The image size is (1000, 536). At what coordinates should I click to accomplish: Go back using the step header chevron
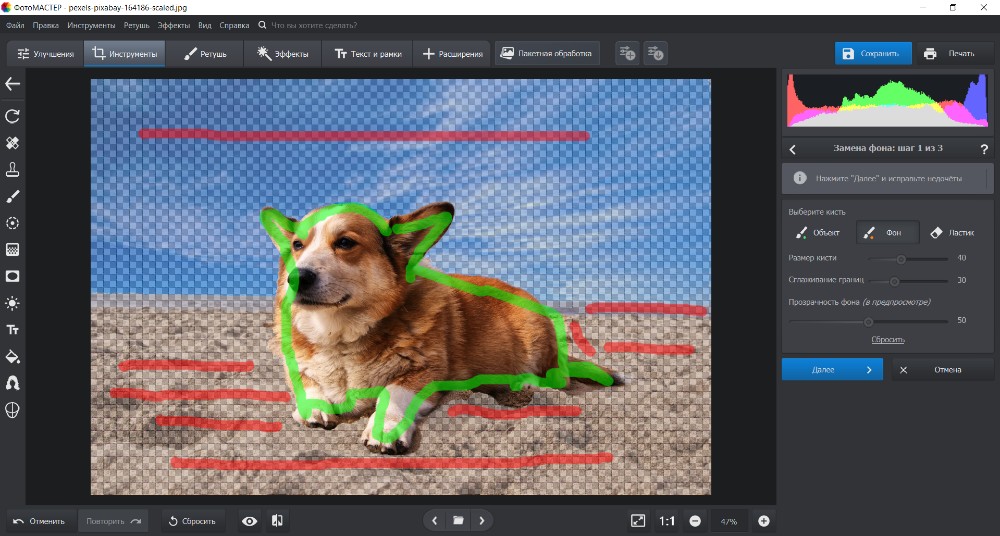[792, 149]
